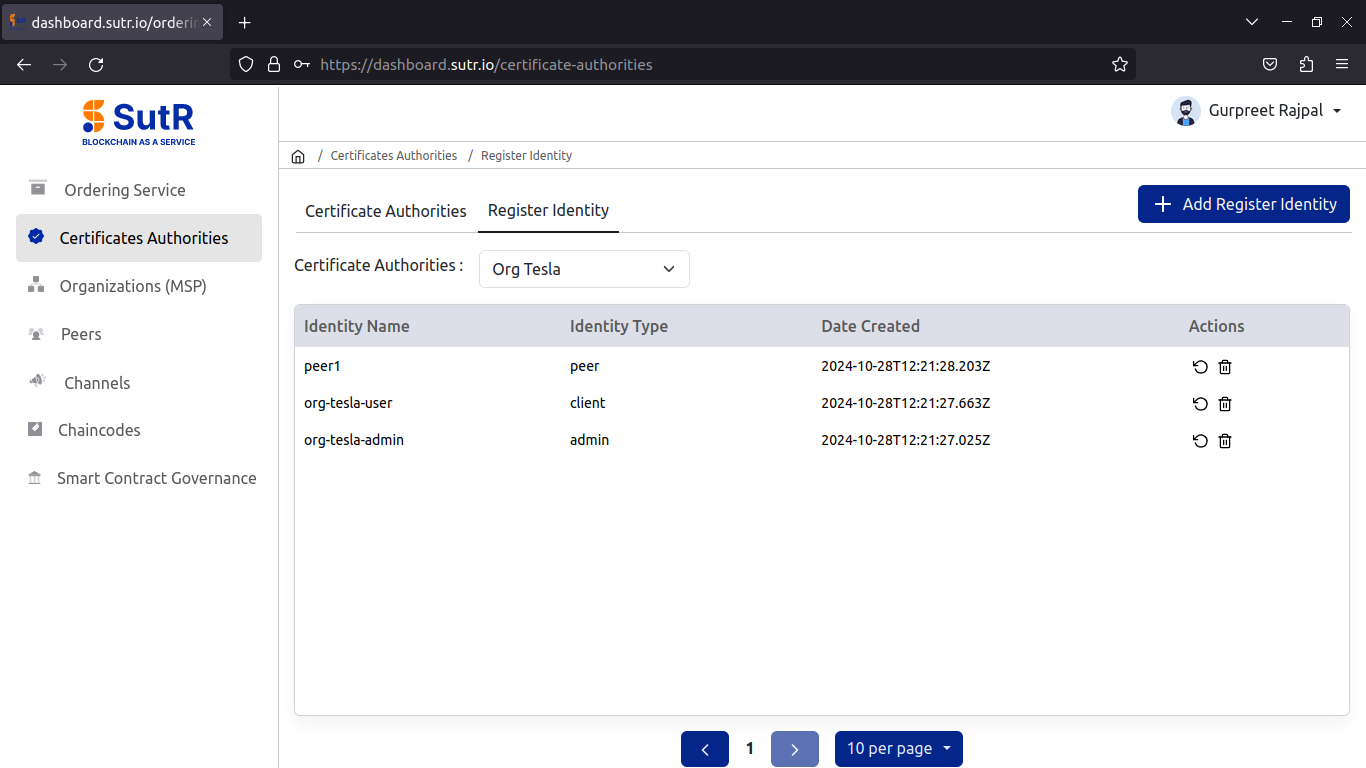This screenshot has height=768, width=1366.
Task: Click the Peers sidebar icon
Action: 37,334
